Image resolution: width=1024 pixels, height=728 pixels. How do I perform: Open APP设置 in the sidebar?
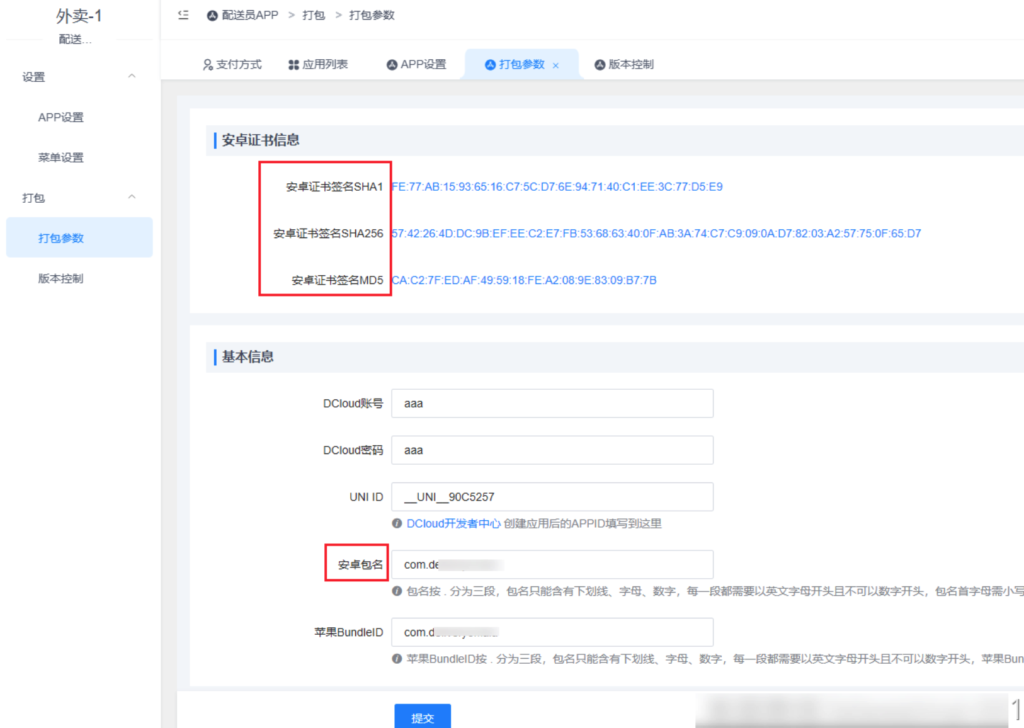[61, 117]
